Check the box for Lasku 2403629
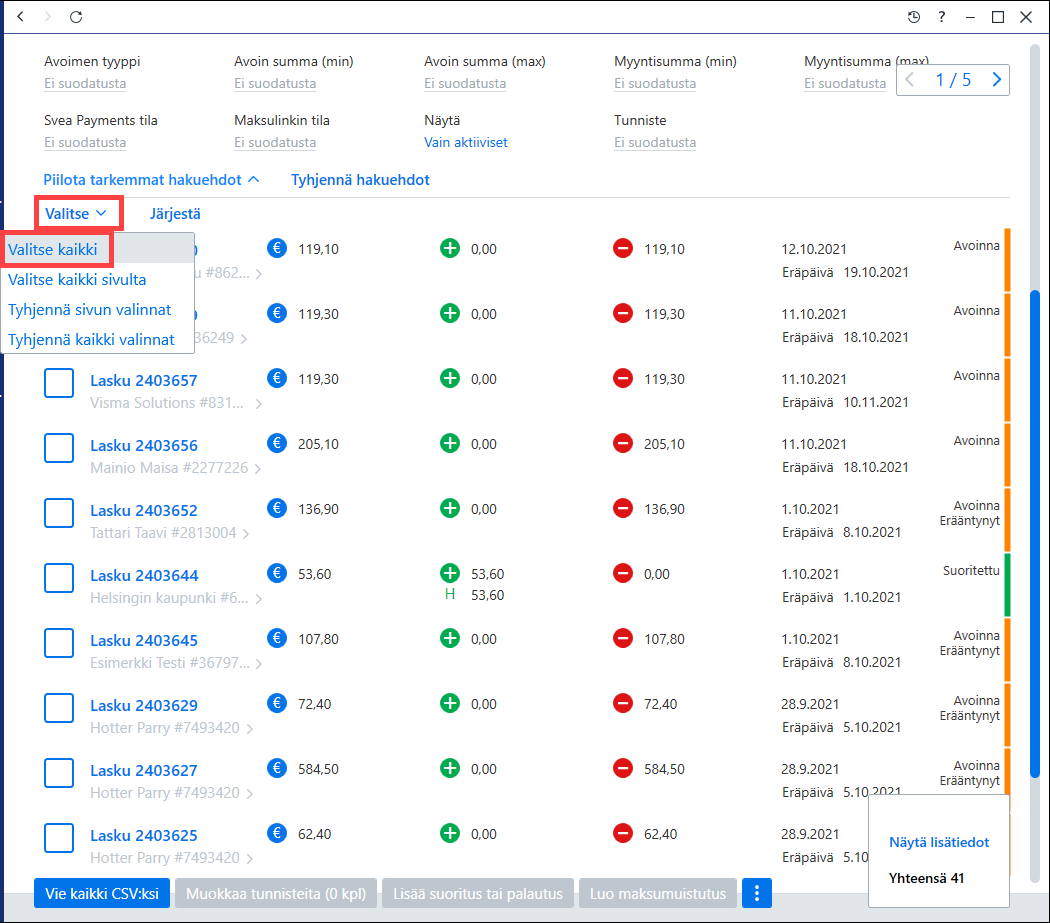Screen dimensions: 1050x923 (x=59, y=708)
